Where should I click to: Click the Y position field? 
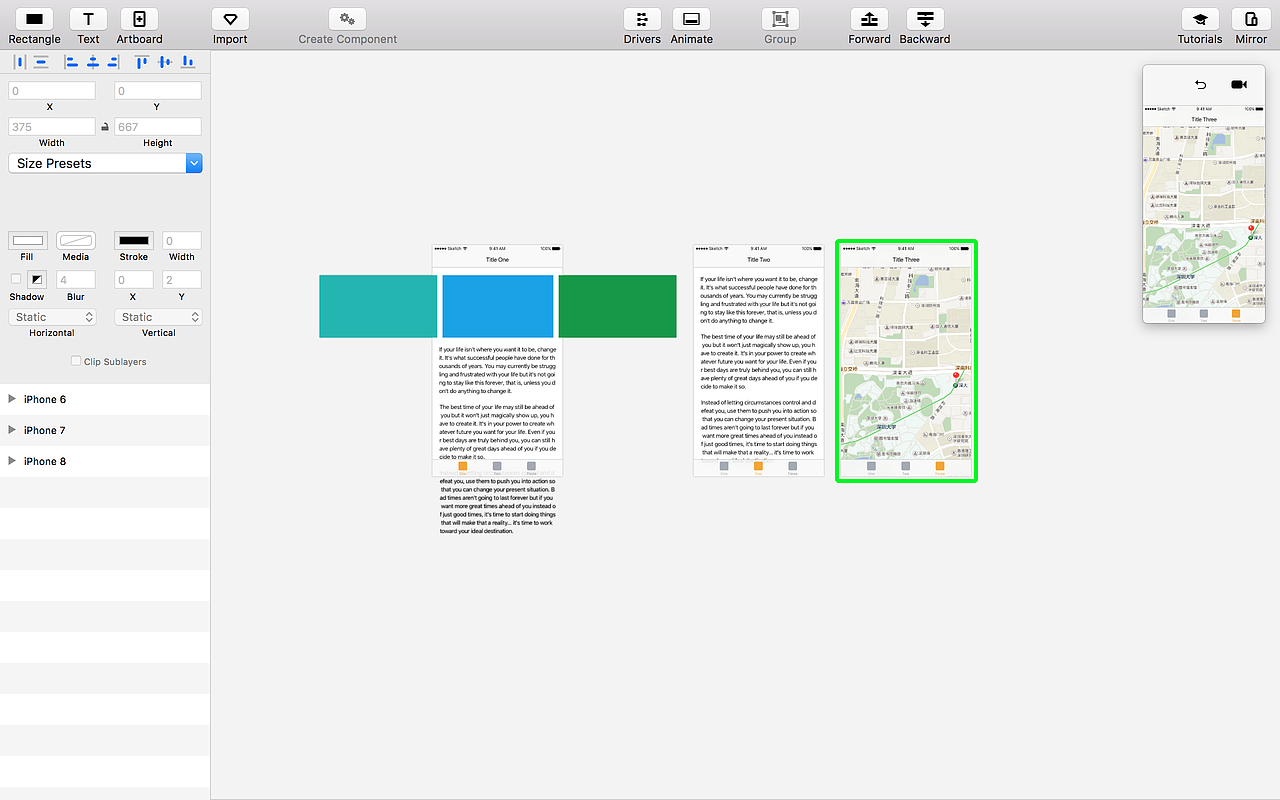158,91
